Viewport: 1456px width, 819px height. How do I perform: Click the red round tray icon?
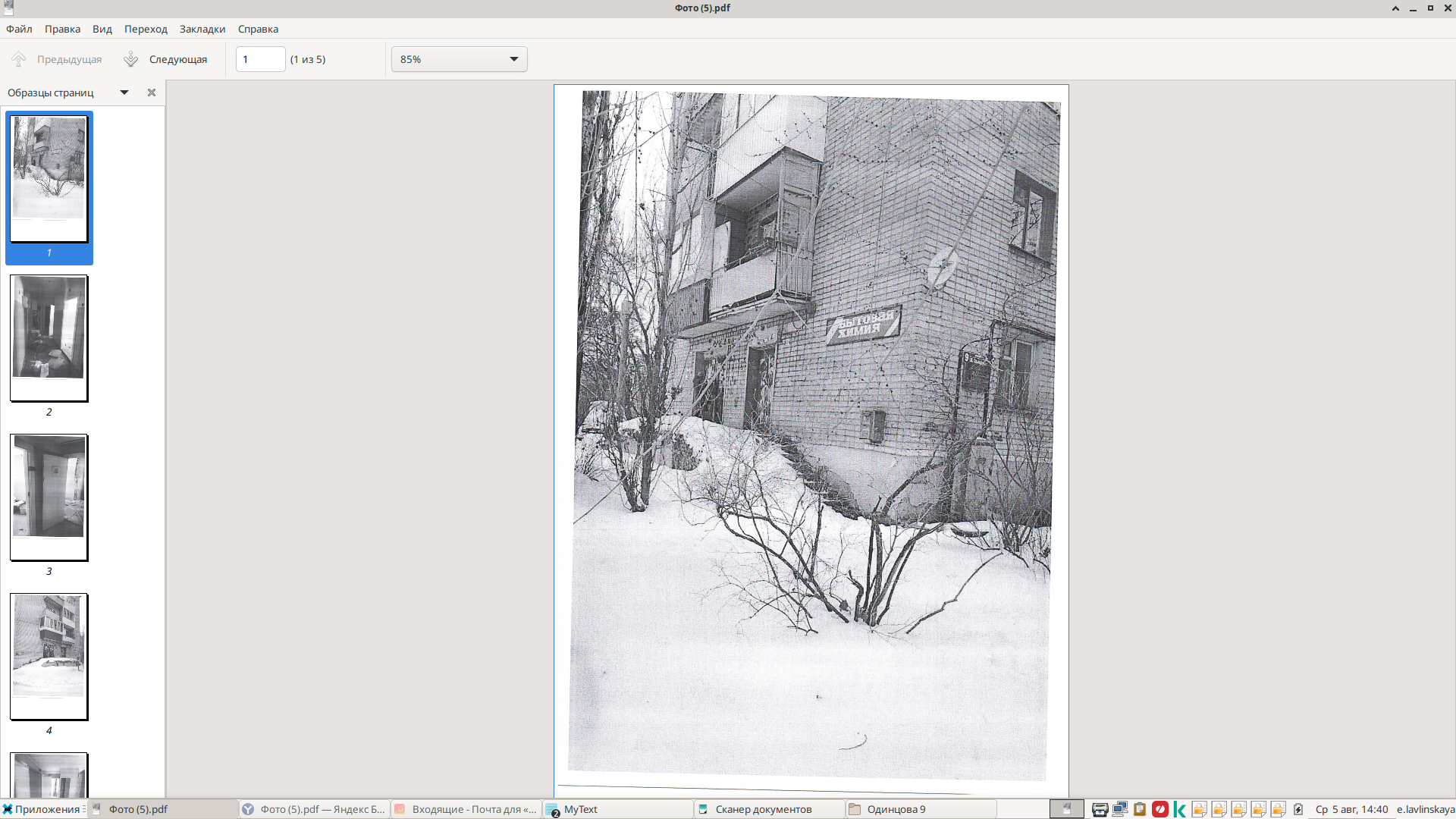click(1160, 809)
